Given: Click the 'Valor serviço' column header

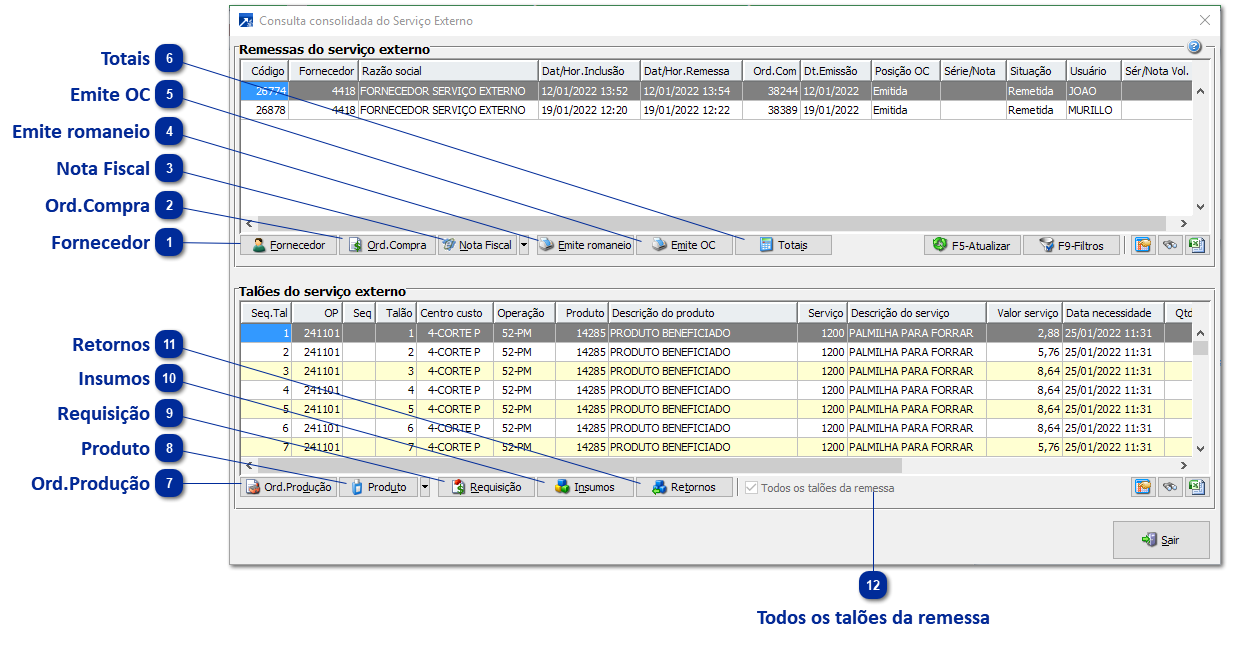Looking at the screenshot, I should coord(1023,313).
